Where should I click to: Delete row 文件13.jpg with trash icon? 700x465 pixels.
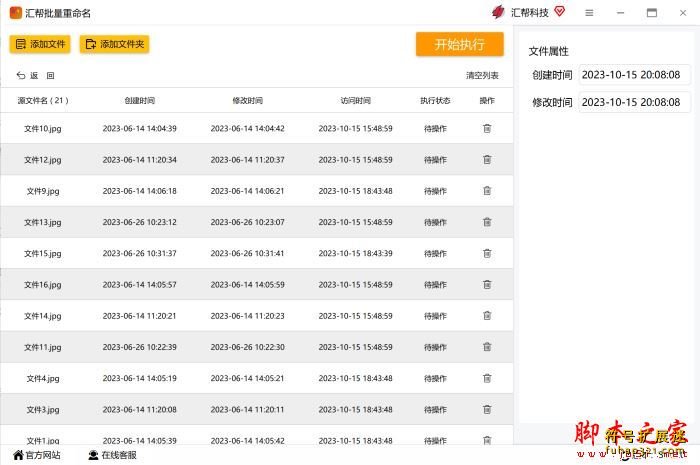(x=487, y=222)
